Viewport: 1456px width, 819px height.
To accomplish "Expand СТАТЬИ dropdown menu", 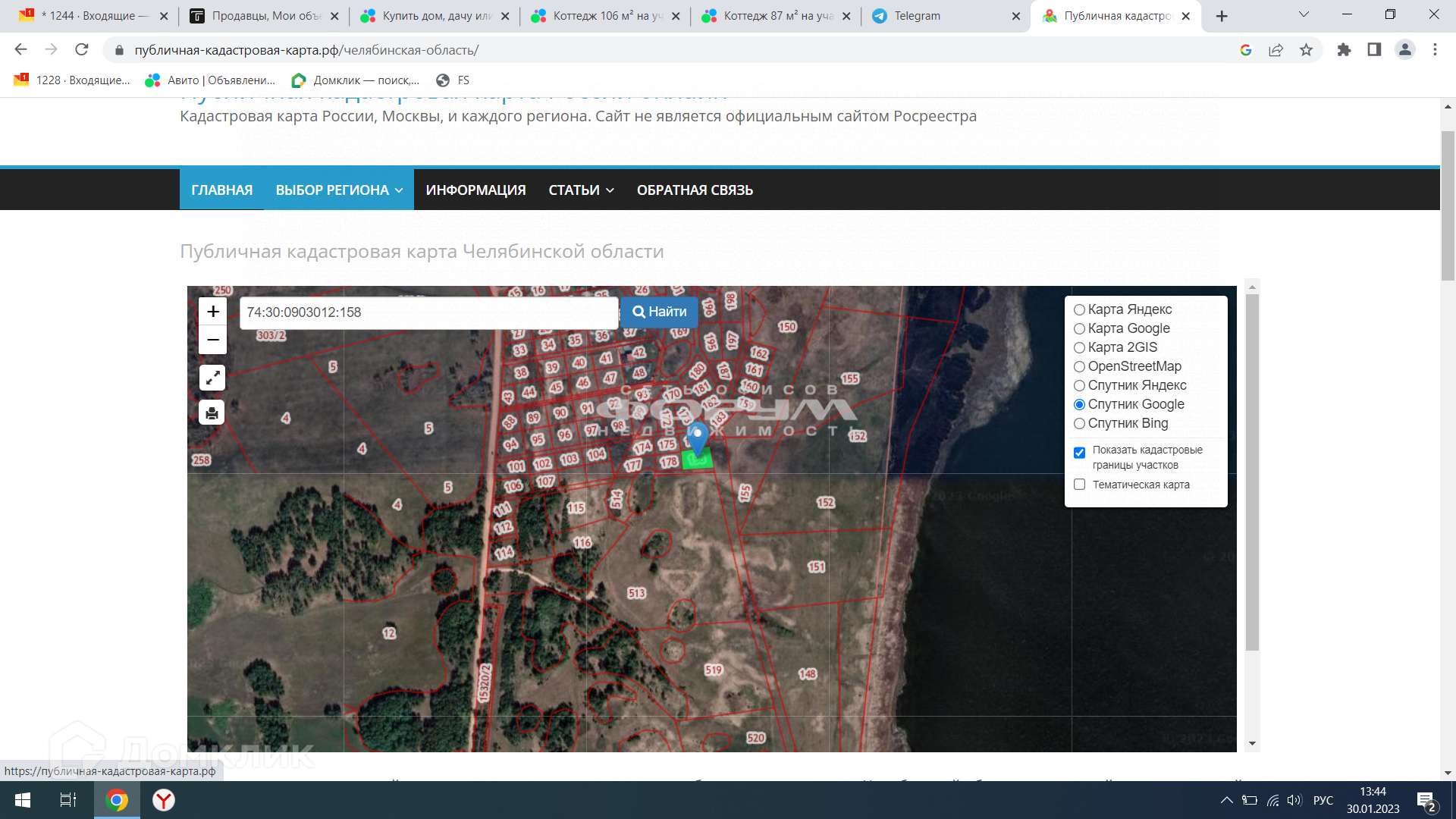I will pos(581,190).
